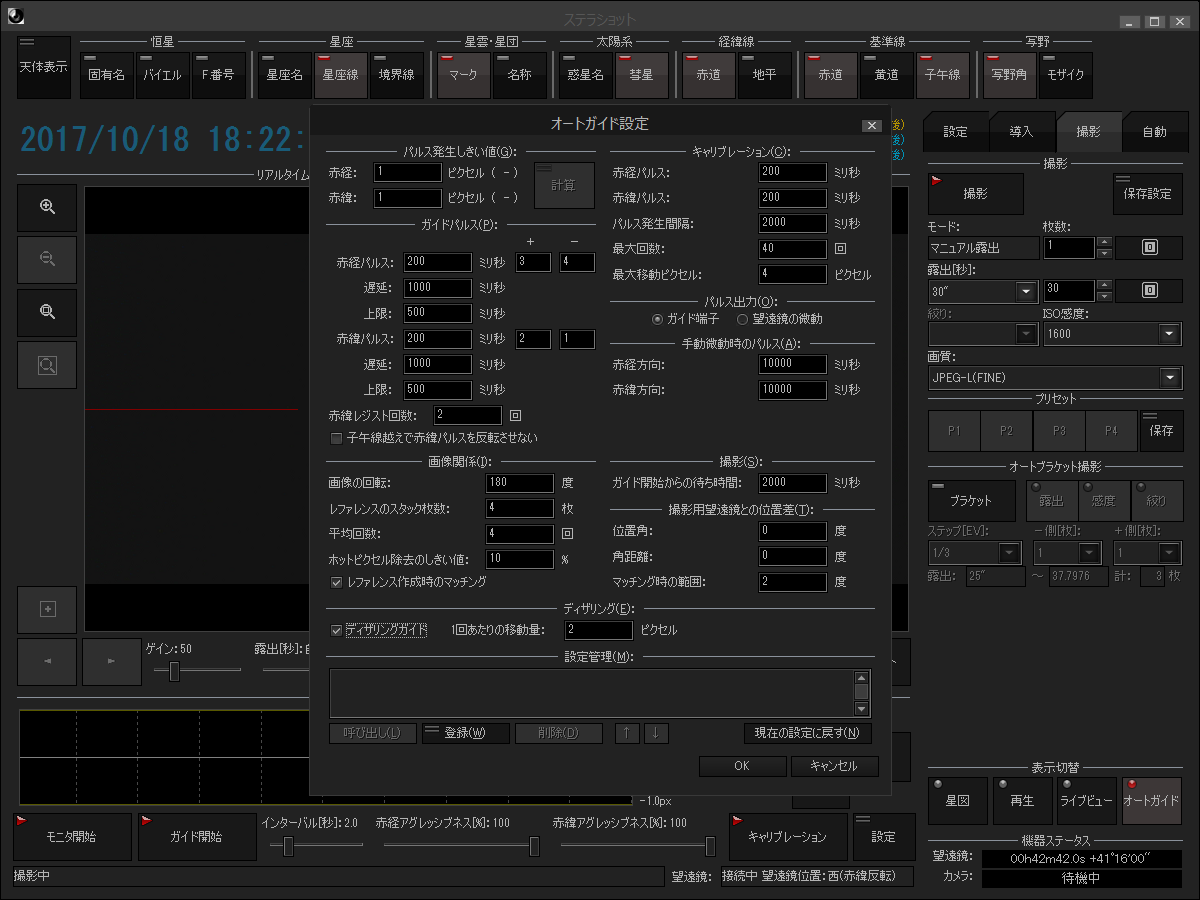The width and height of the screenshot is (1200, 900).
Task: Uncheck the ディザリングガイド checkbox
Action: coord(337,630)
